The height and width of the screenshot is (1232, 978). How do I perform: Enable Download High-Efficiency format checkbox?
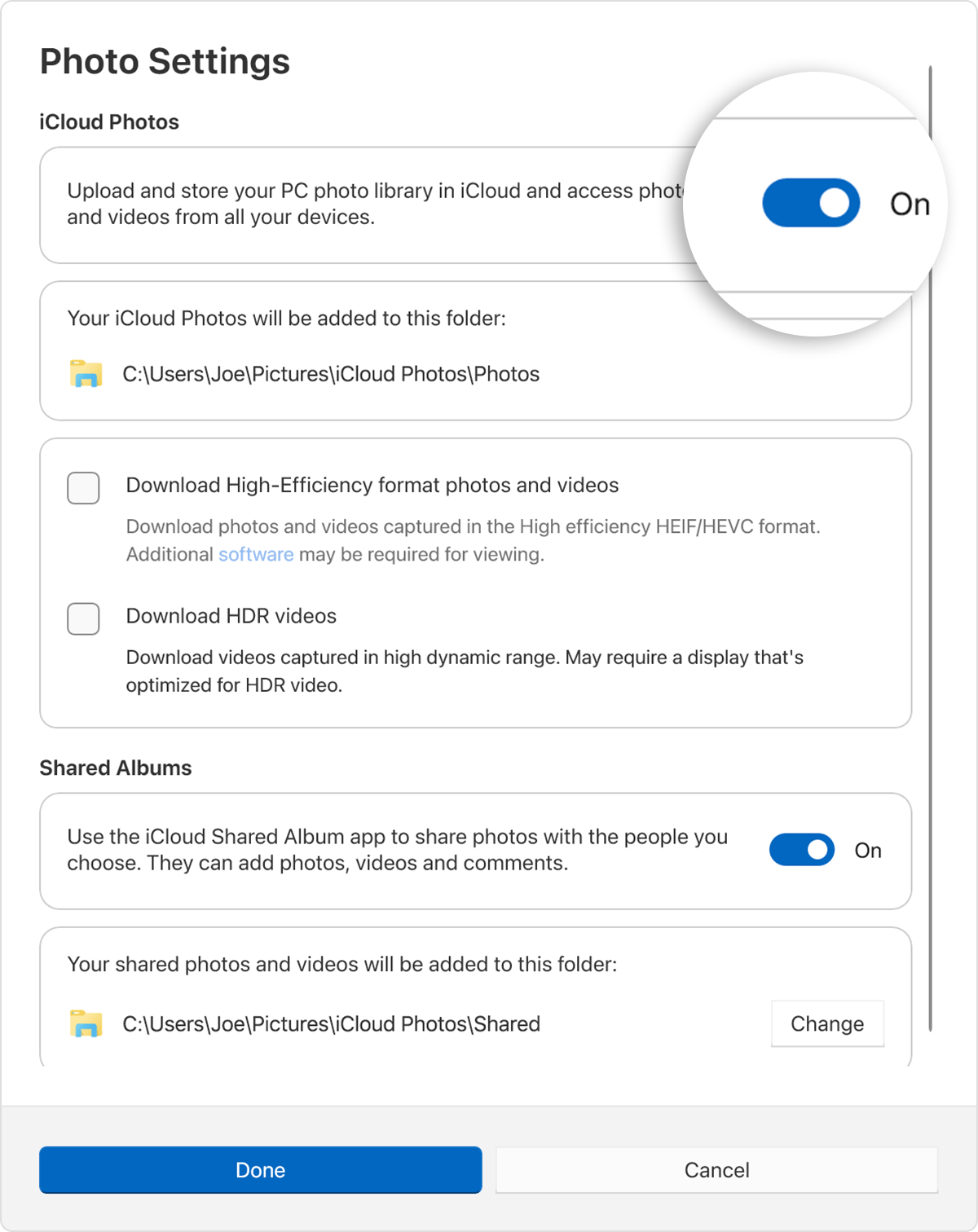click(x=83, y=488)
